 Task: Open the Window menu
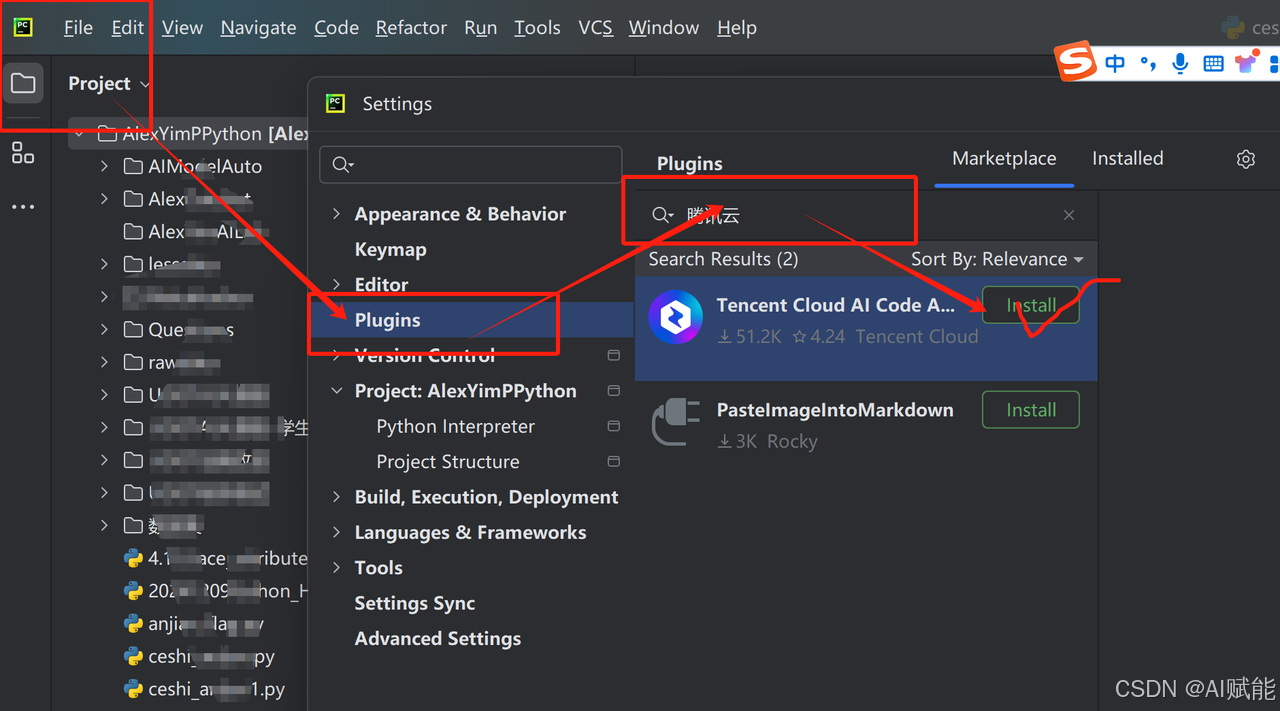point(664,28)
